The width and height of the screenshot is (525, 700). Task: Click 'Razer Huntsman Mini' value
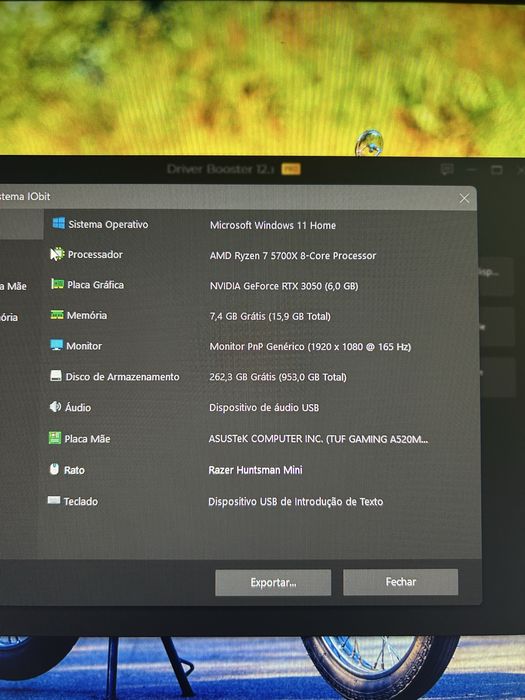coord(255,470)
